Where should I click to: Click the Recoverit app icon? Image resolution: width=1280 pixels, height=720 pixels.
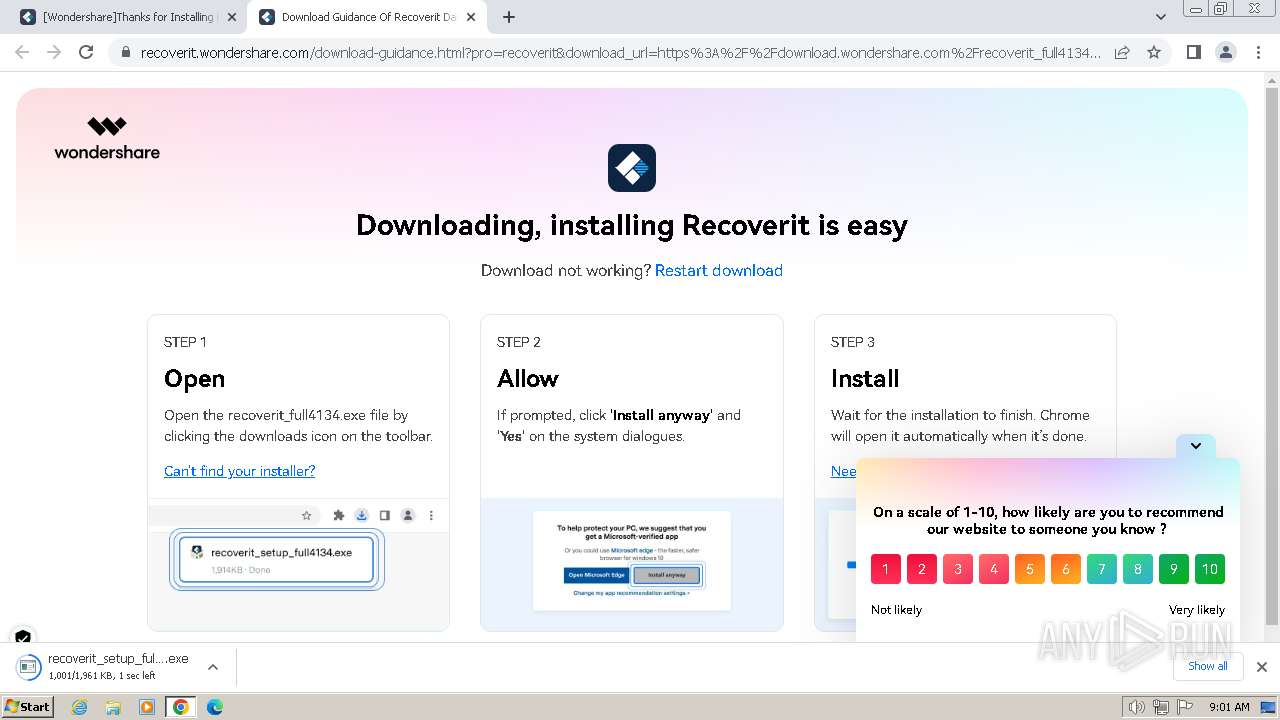[x=632, y=168]
